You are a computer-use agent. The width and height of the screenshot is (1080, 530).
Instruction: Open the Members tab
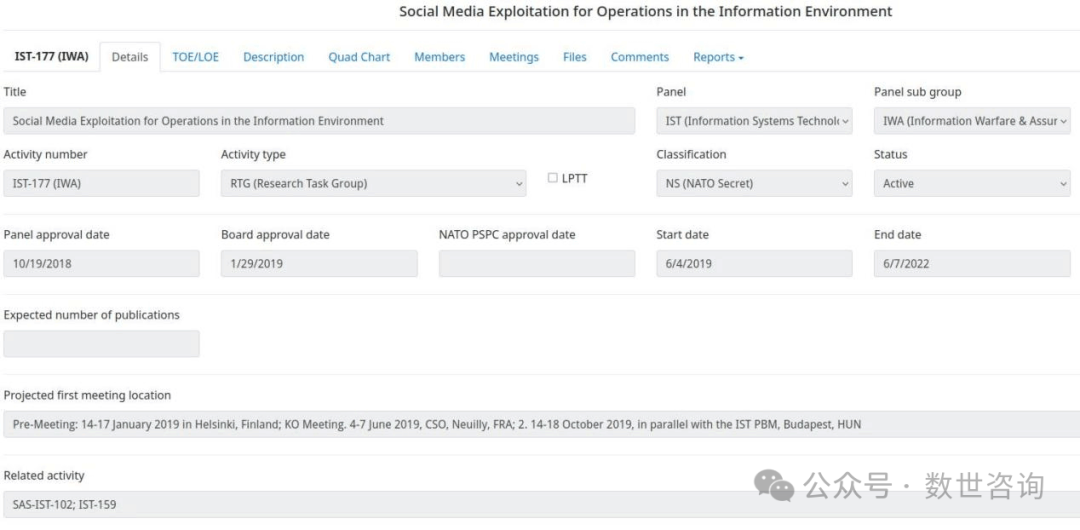pyautogui.click(x=439, y=57)
